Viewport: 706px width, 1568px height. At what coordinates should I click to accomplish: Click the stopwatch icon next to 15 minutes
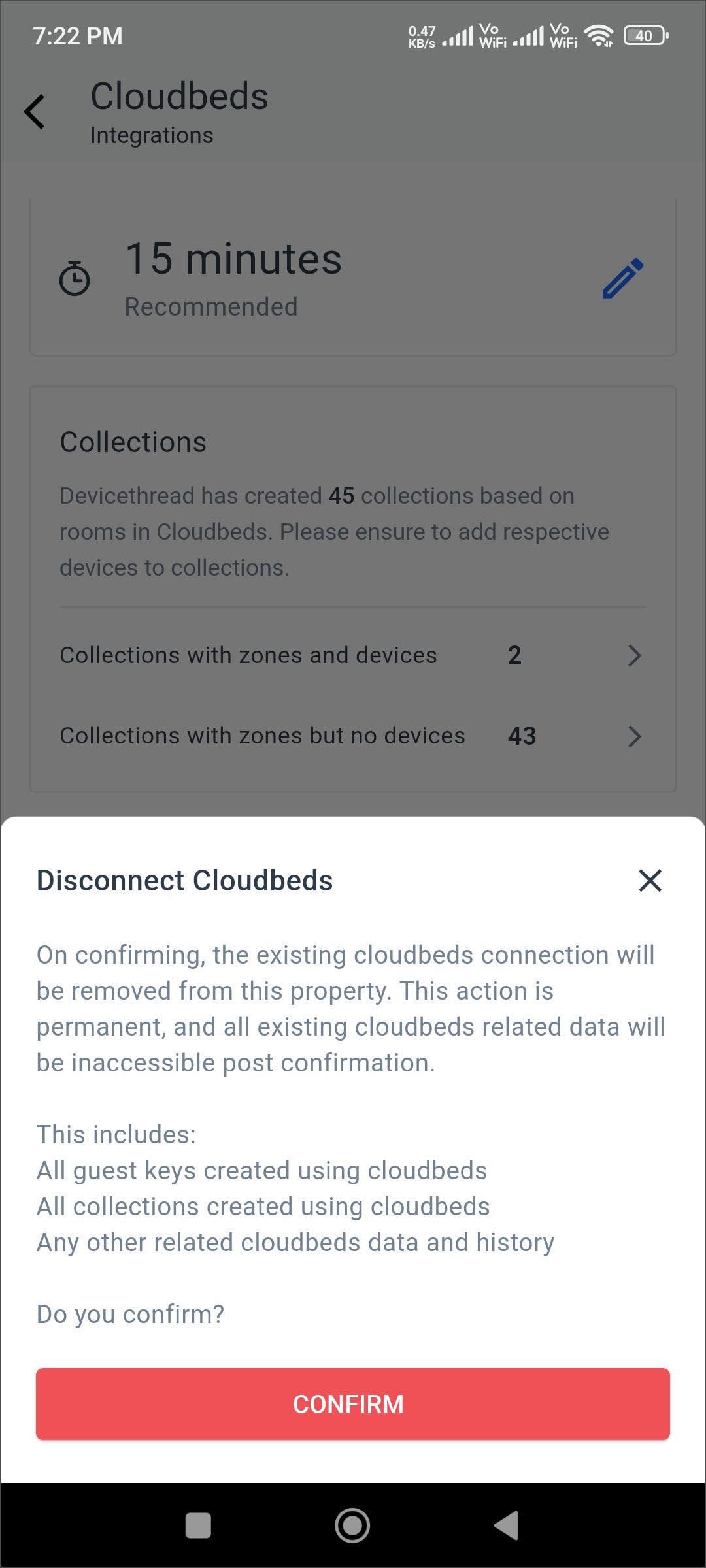click(x=75, y=278)
